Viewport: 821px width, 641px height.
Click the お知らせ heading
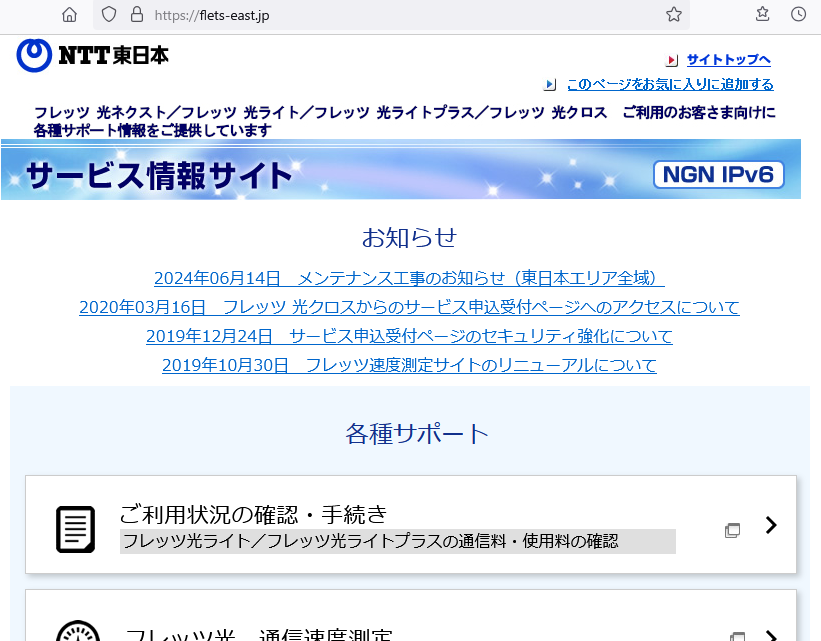[409, 237]
